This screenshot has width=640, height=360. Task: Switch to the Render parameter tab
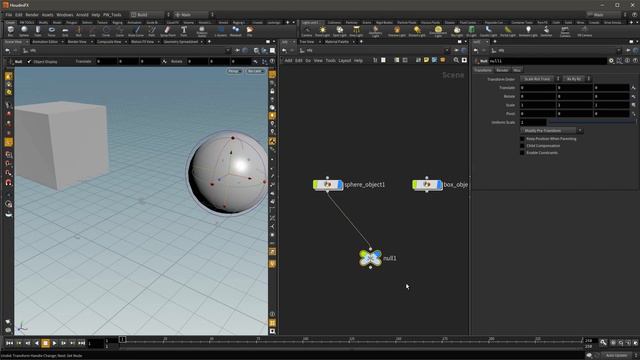pyautogui.click(x=502, y=70)
